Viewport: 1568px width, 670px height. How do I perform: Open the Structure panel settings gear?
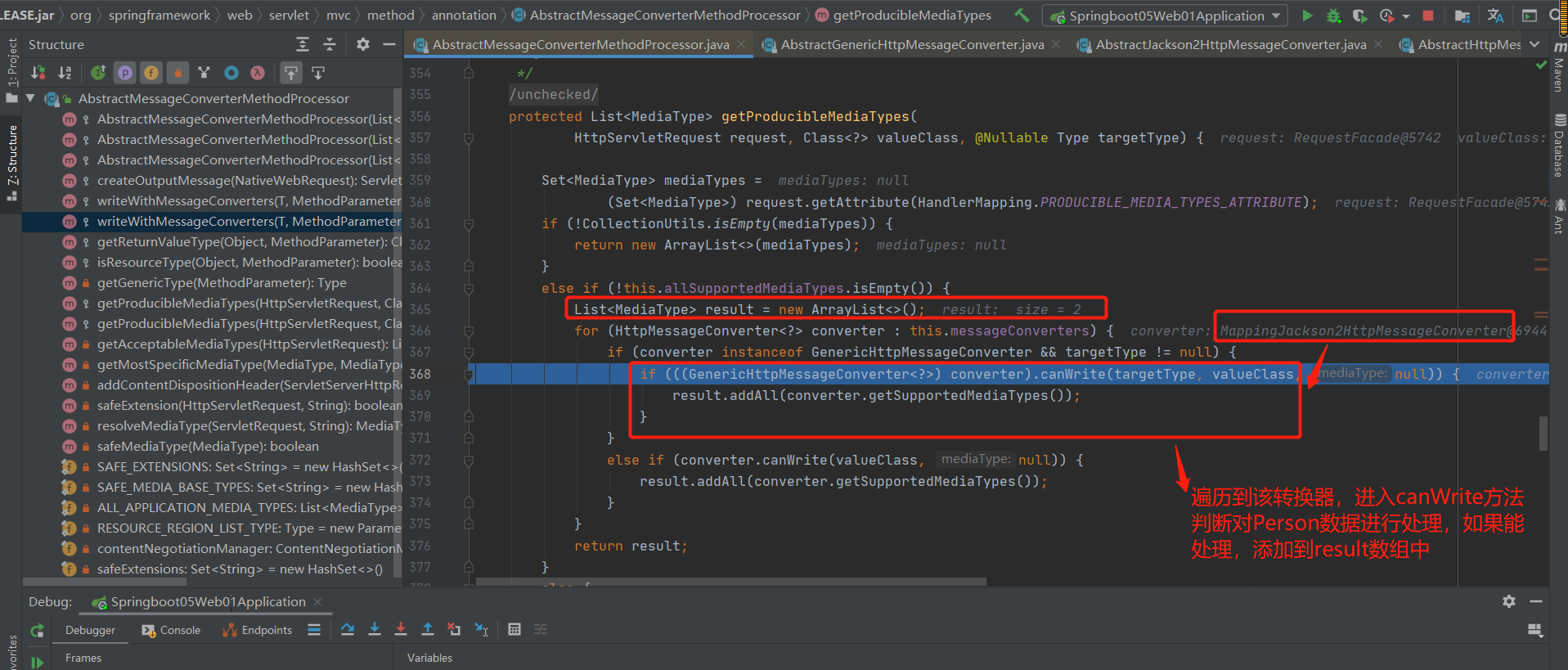363,44
